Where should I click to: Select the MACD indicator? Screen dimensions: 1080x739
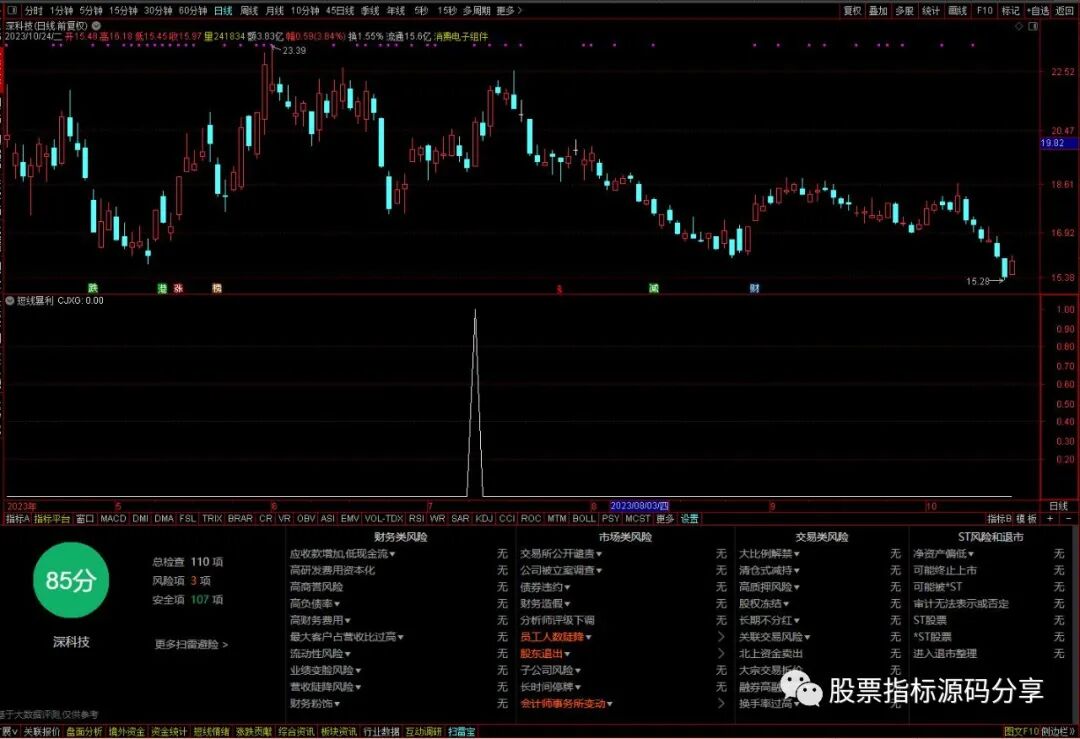pos(113,519)
